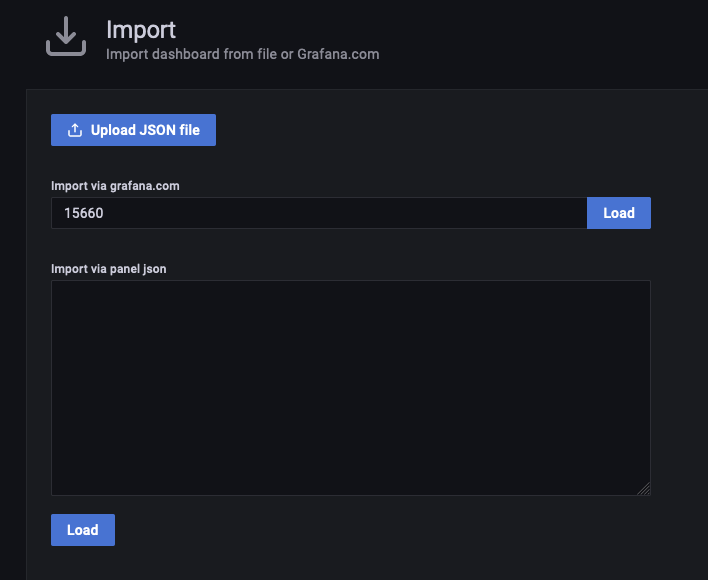Click the 'Import via panel json' label
Screen dimensions: 708x580
[108, 268]
